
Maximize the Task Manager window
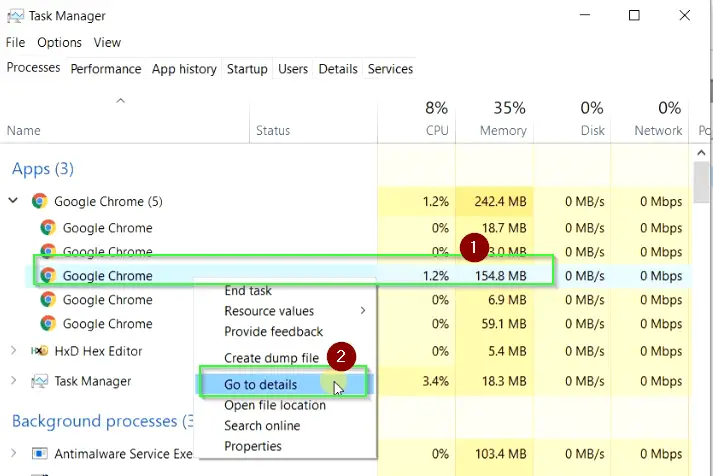pos(634,15)
